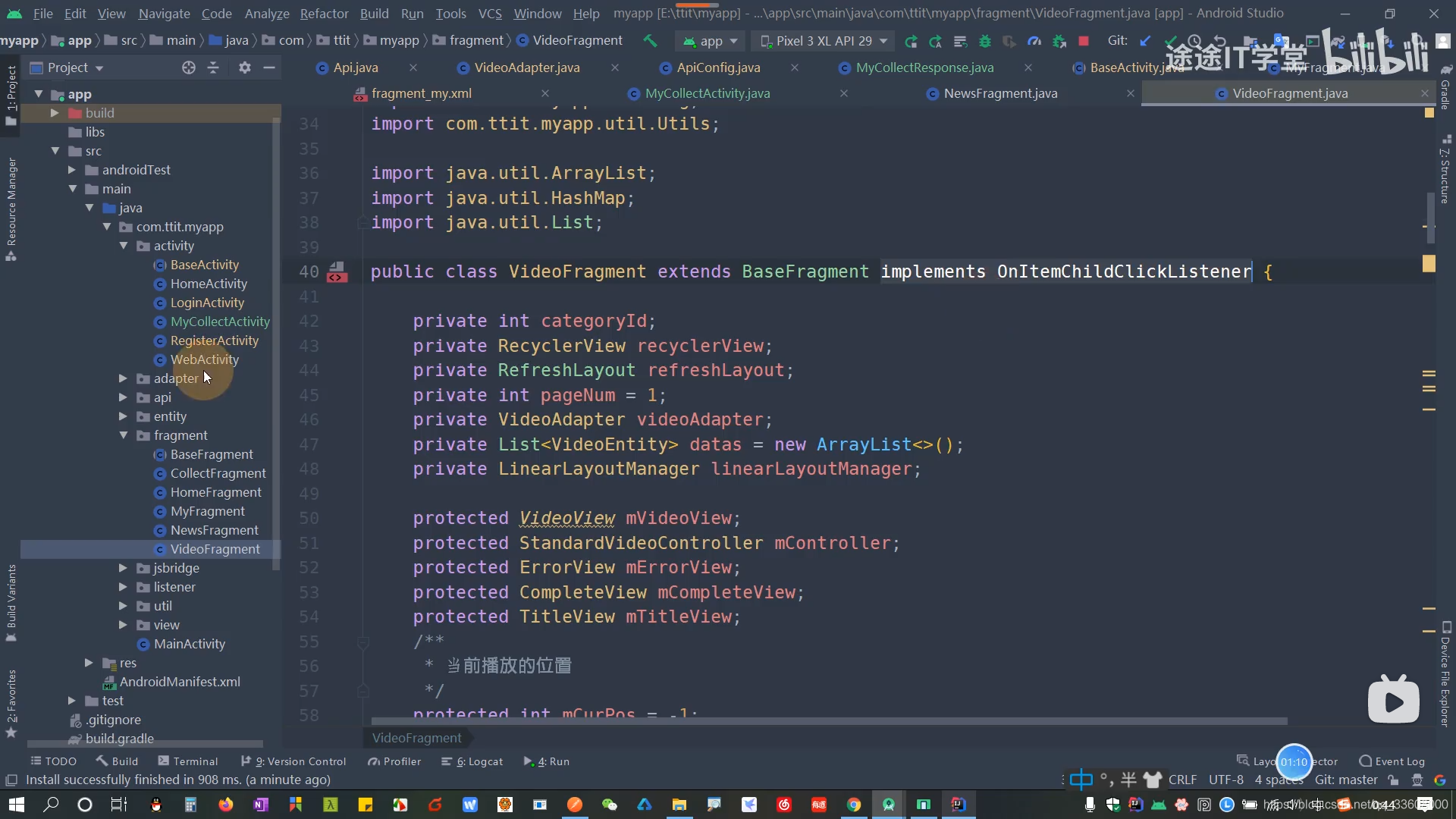Open WeChat from taskbar

tap(609, 805)
